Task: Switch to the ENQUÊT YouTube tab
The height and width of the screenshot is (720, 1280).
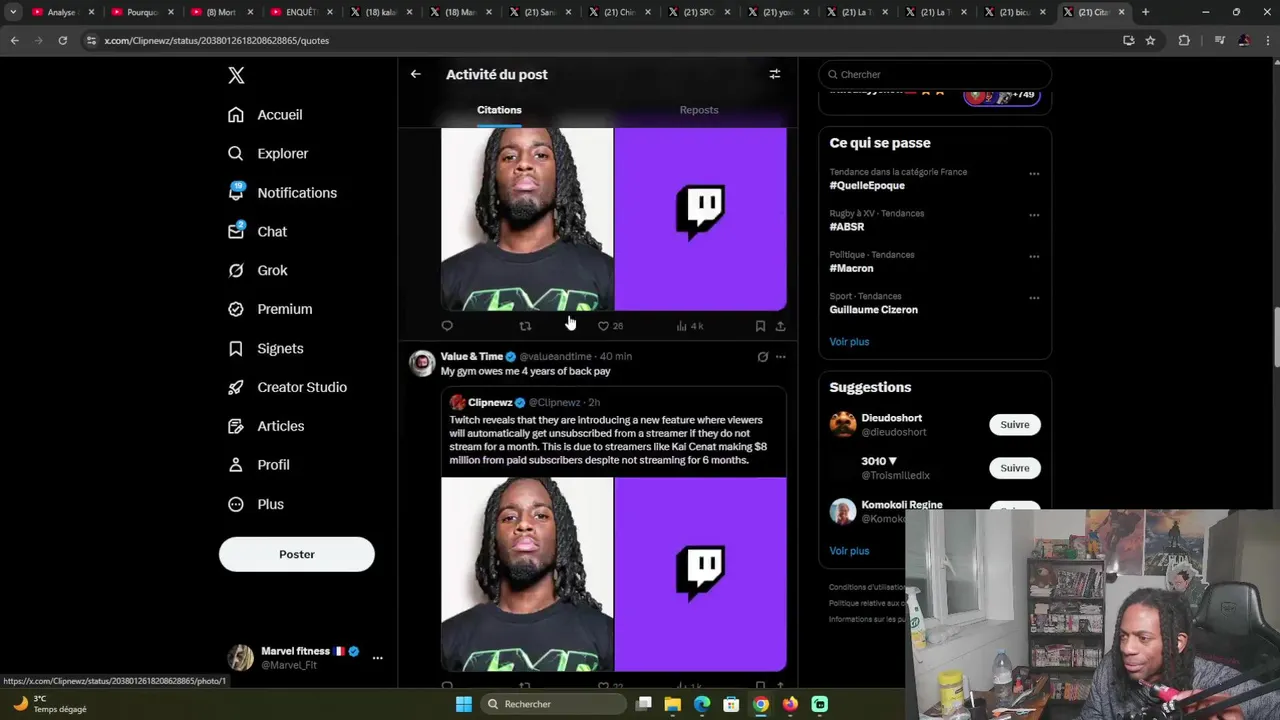Action: tap(300, 12)
